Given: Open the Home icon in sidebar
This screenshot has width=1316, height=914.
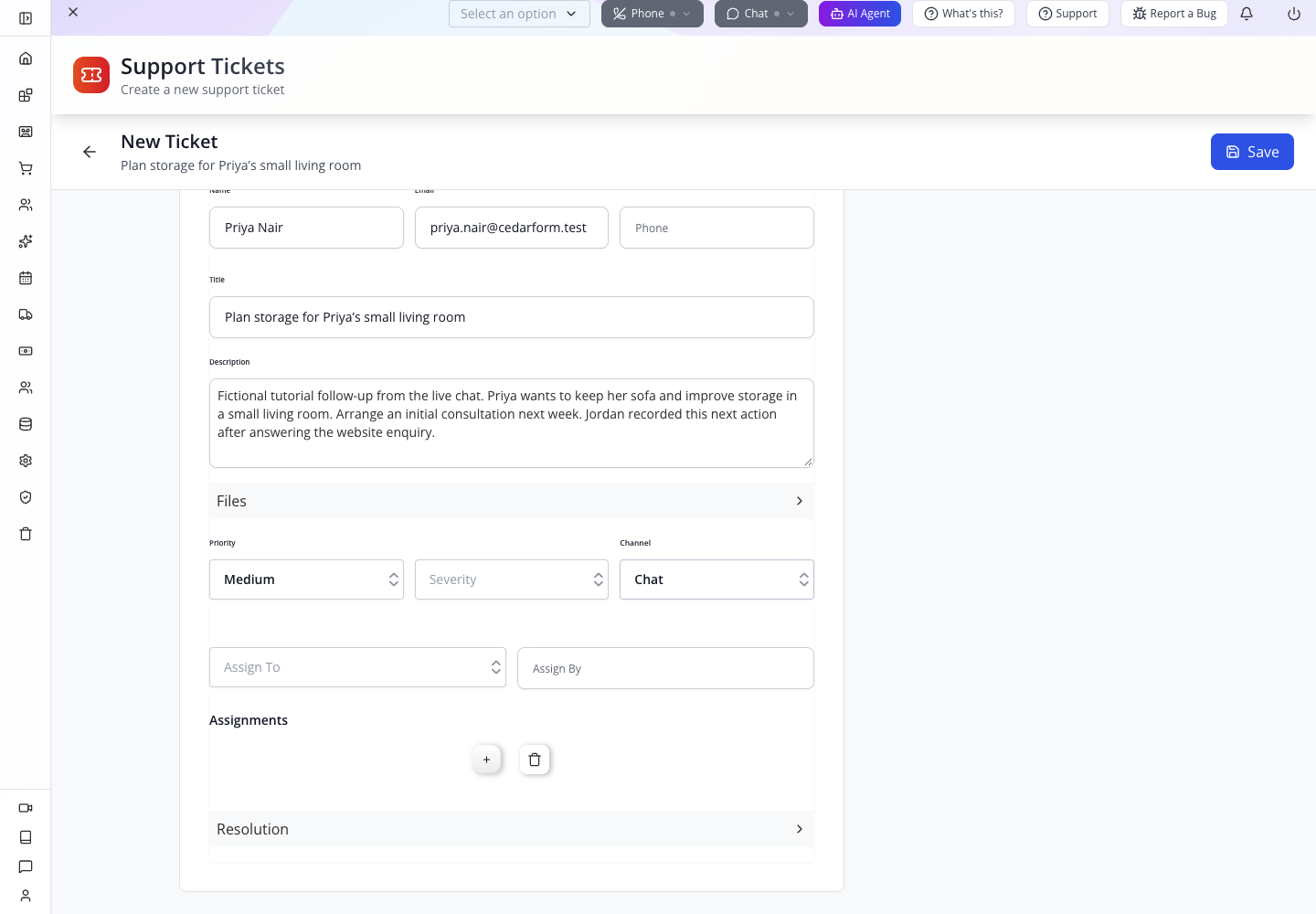Looking at the screenshot, I should click(x=26, y=58).
